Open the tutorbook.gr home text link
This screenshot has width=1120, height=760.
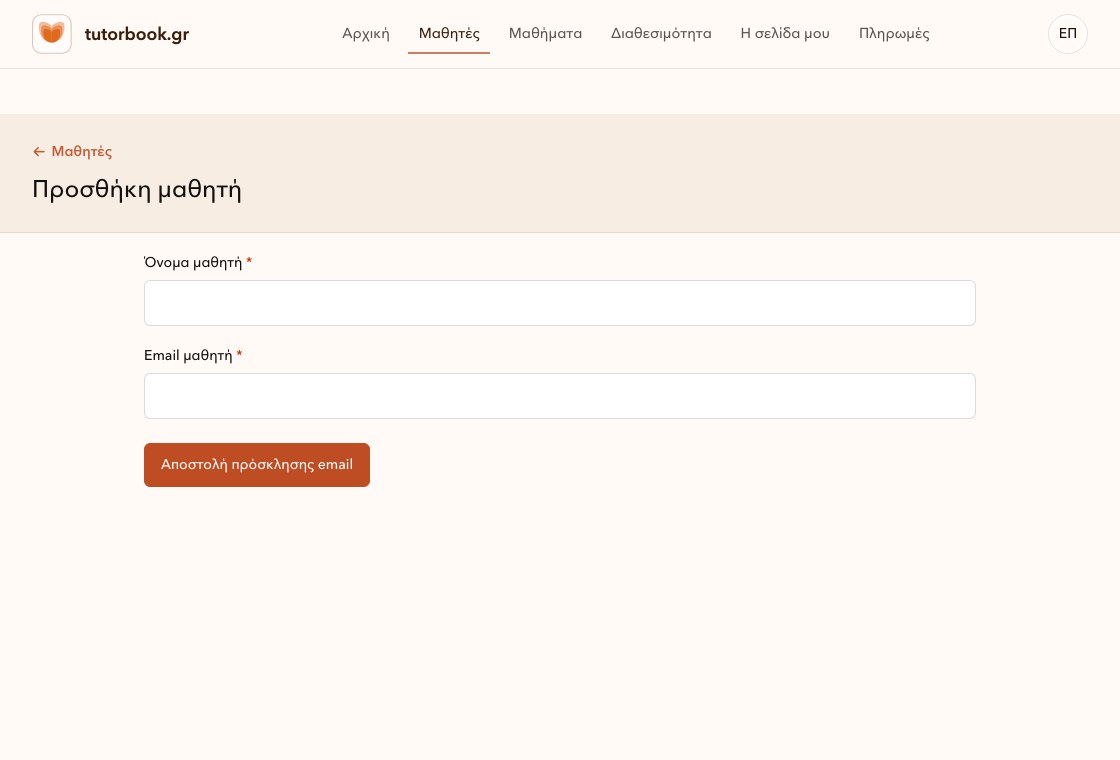[x=136, y=34]
